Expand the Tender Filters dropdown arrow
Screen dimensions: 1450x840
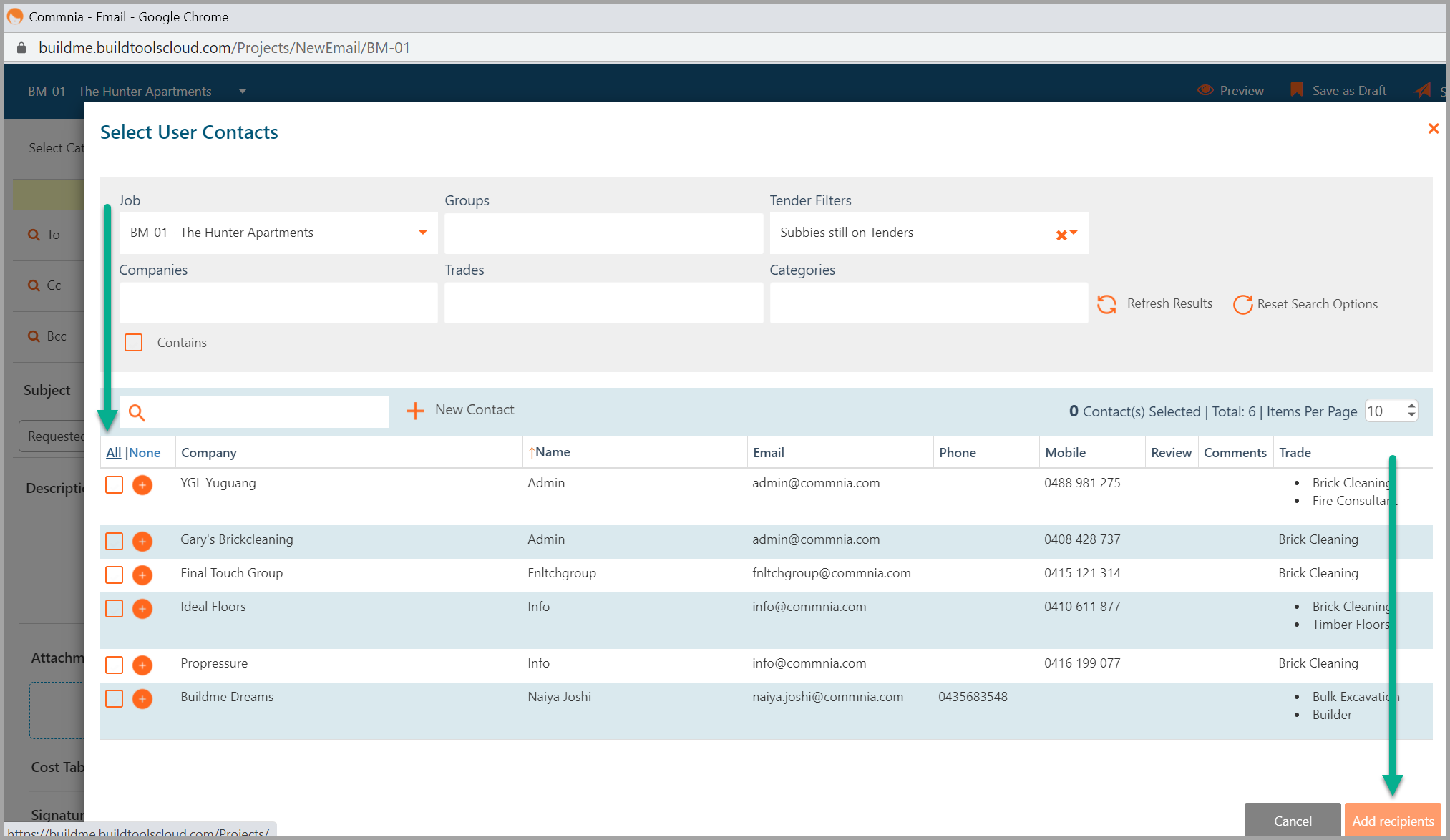(x=1074, y=233)
